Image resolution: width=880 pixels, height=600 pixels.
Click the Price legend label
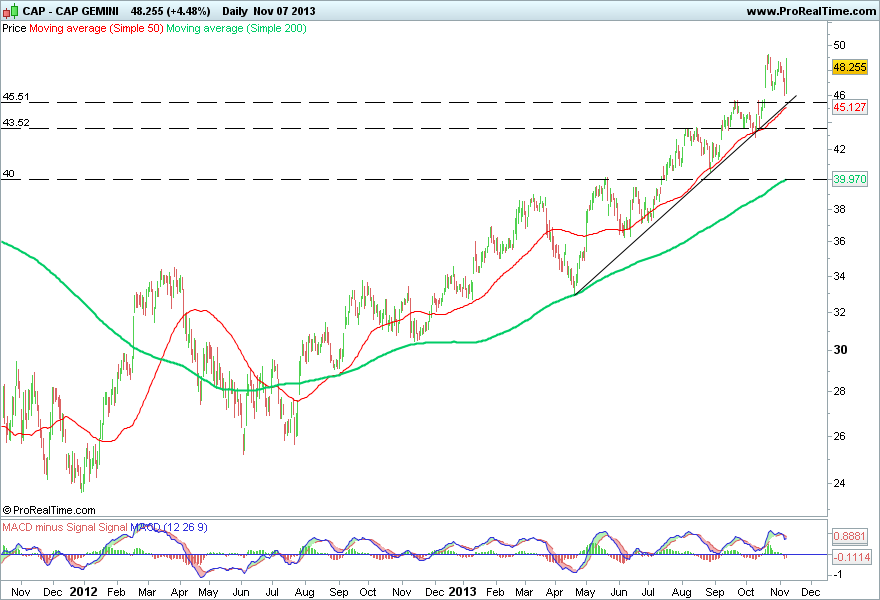(14, 28)
